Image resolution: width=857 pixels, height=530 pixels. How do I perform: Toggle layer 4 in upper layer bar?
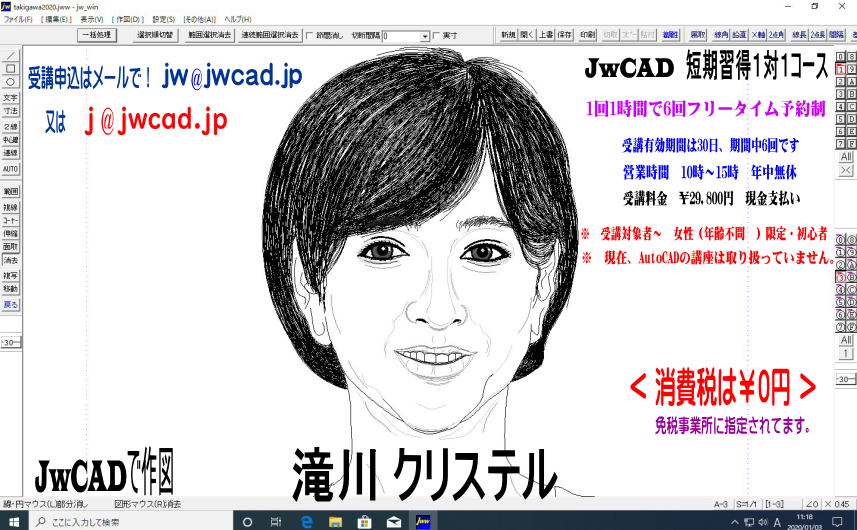coord(841,107)
